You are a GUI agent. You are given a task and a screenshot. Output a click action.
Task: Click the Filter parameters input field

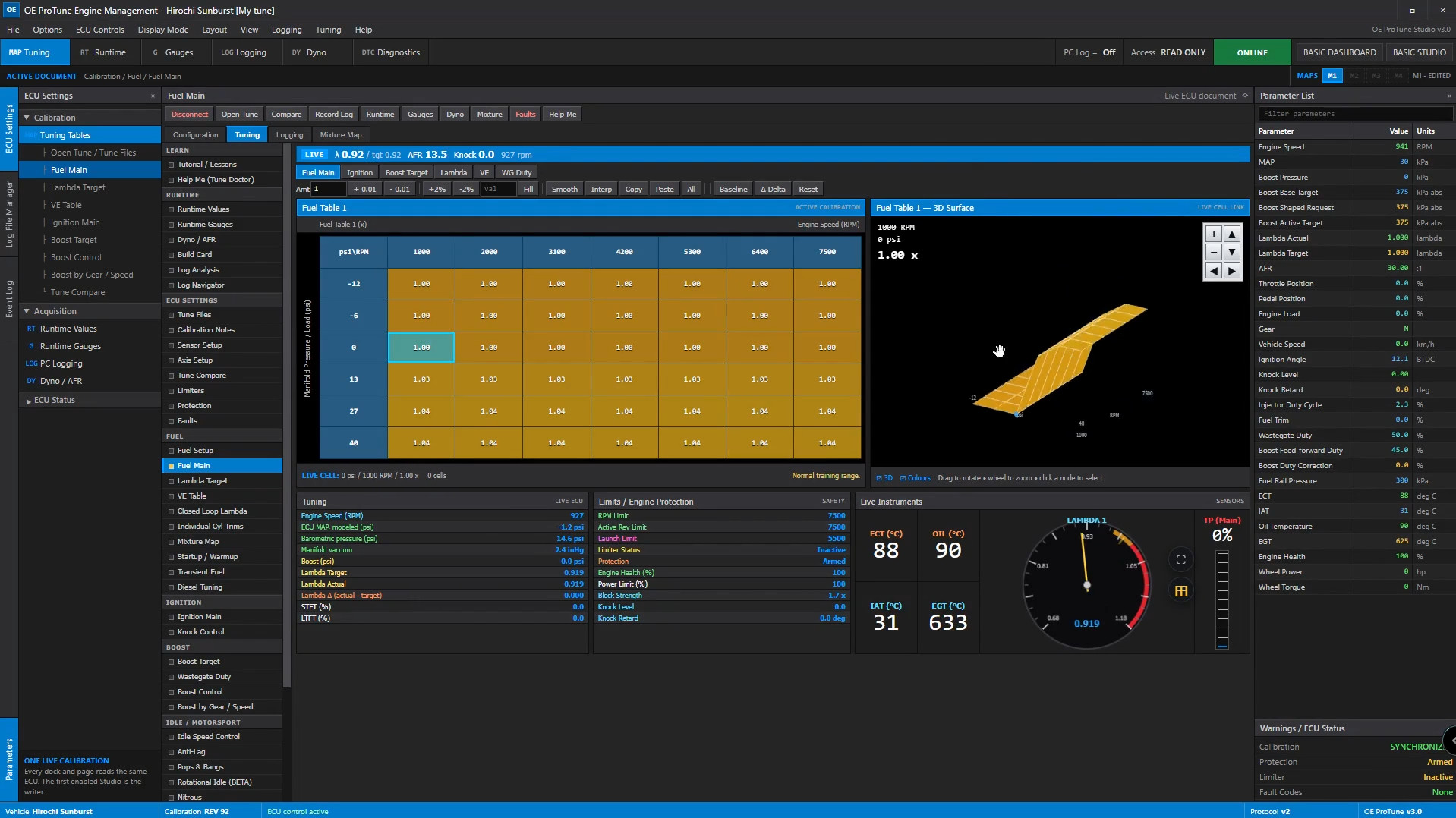1355,114
